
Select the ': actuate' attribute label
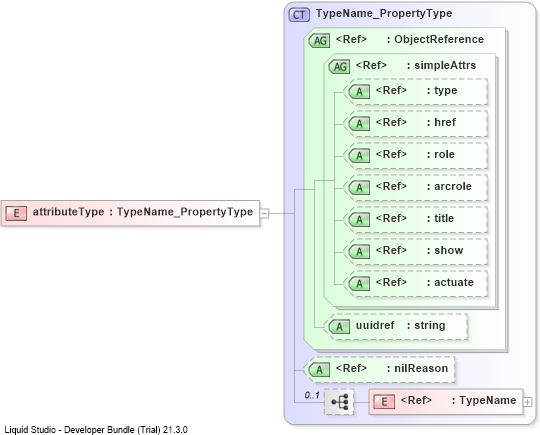(450, 282)
